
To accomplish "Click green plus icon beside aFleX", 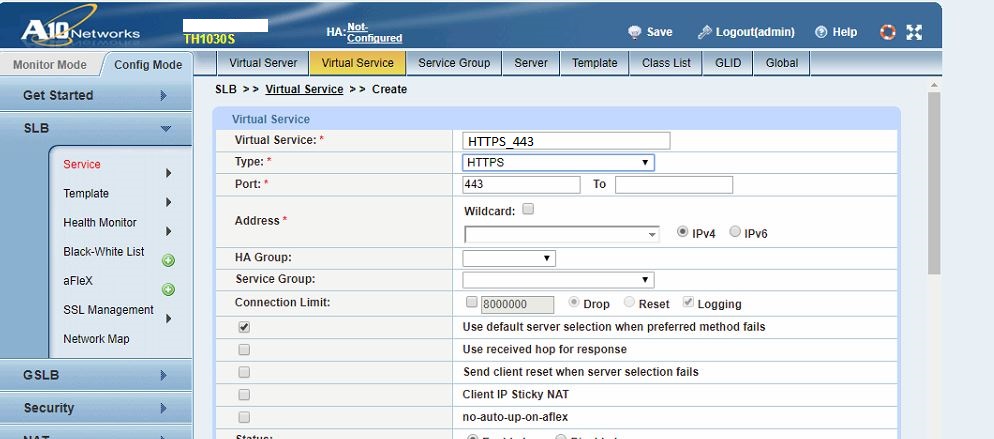I will click(x=168, y=290).
